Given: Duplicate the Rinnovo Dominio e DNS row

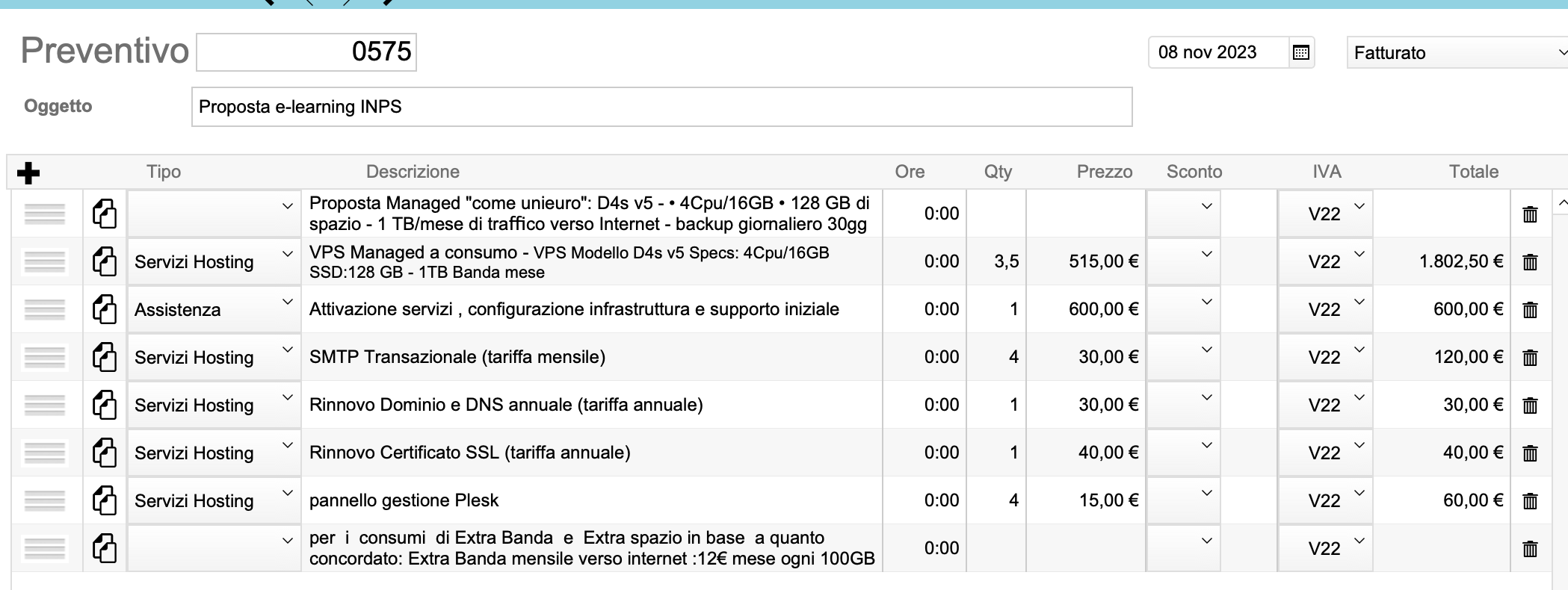Looking at the screenshot, I should pyautogui.click(x=105, y=405).
